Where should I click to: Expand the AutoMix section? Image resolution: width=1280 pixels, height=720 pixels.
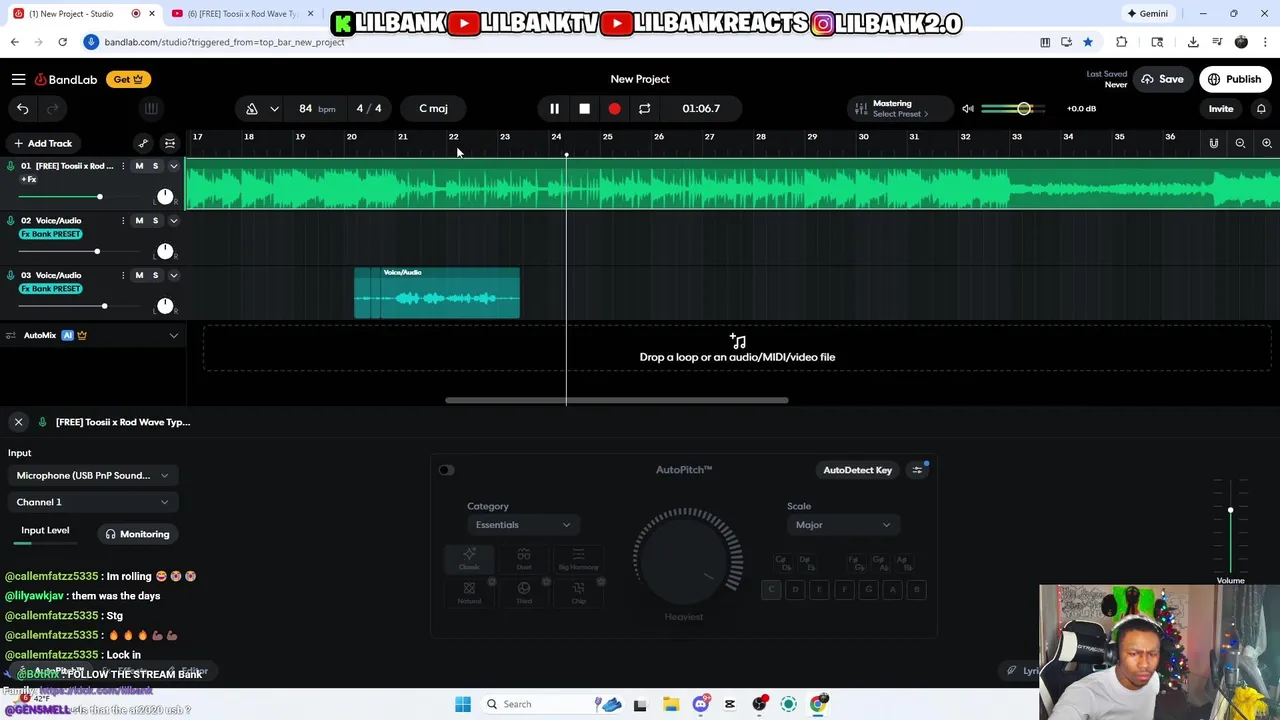[x=173, y=335]
